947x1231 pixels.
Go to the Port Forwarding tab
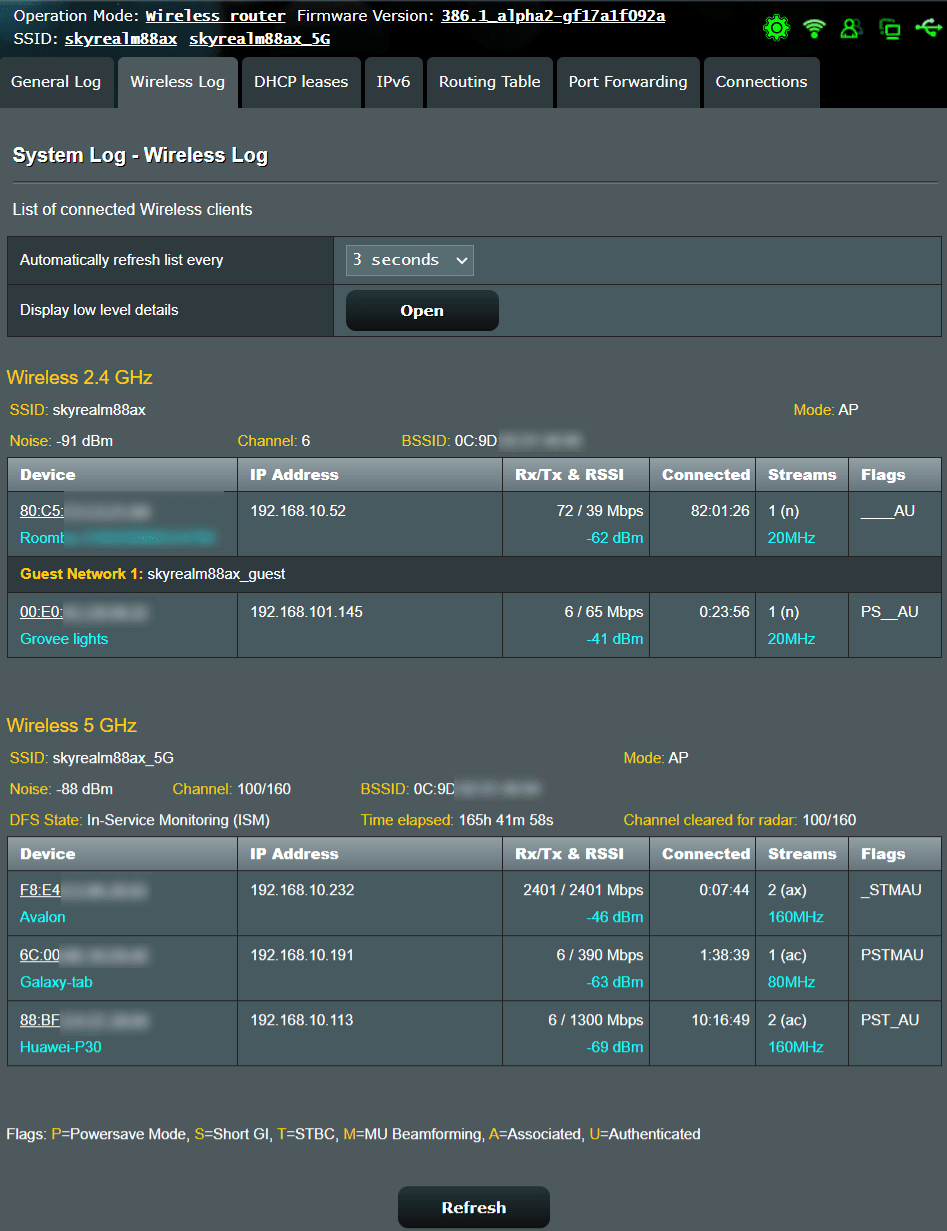[x=627, y=82]
